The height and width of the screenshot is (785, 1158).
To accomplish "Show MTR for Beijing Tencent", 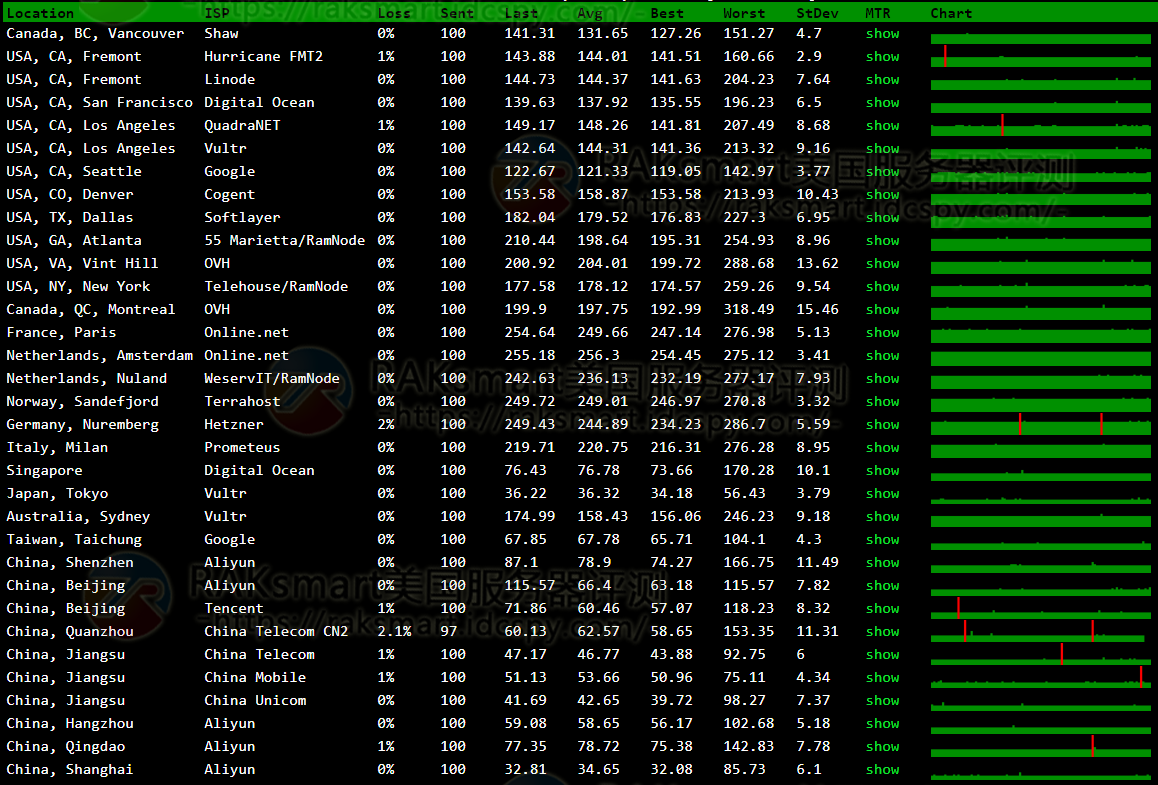I will pos(883,609).
